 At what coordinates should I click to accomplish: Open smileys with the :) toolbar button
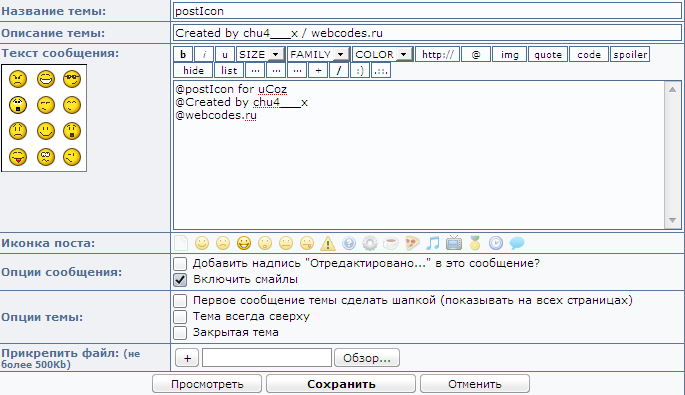pos(360,70)
